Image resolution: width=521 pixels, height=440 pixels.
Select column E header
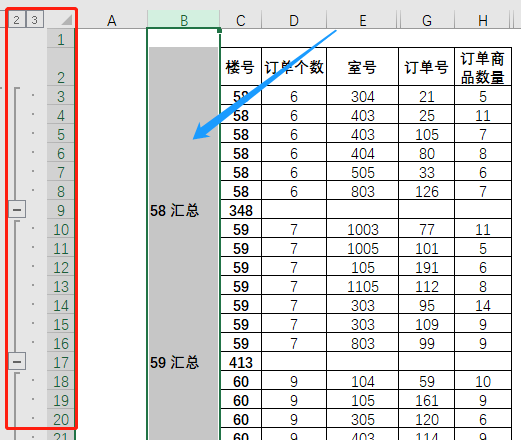363,21
